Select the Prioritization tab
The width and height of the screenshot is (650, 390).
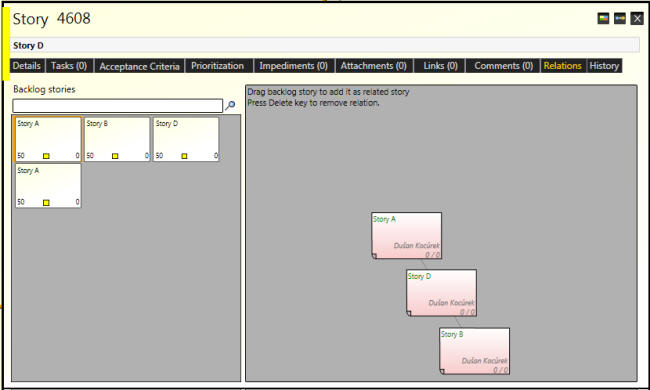point(218,66)
